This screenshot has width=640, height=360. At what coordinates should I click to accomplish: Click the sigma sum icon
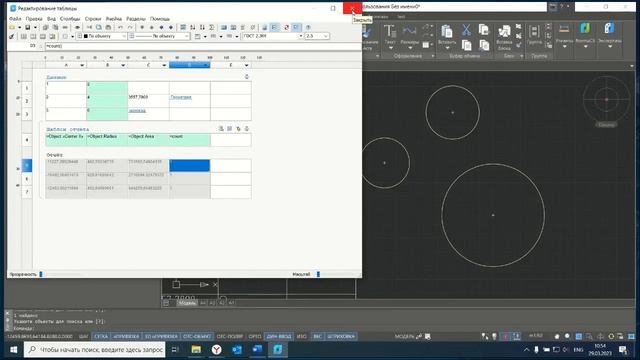tap(212, 27)
